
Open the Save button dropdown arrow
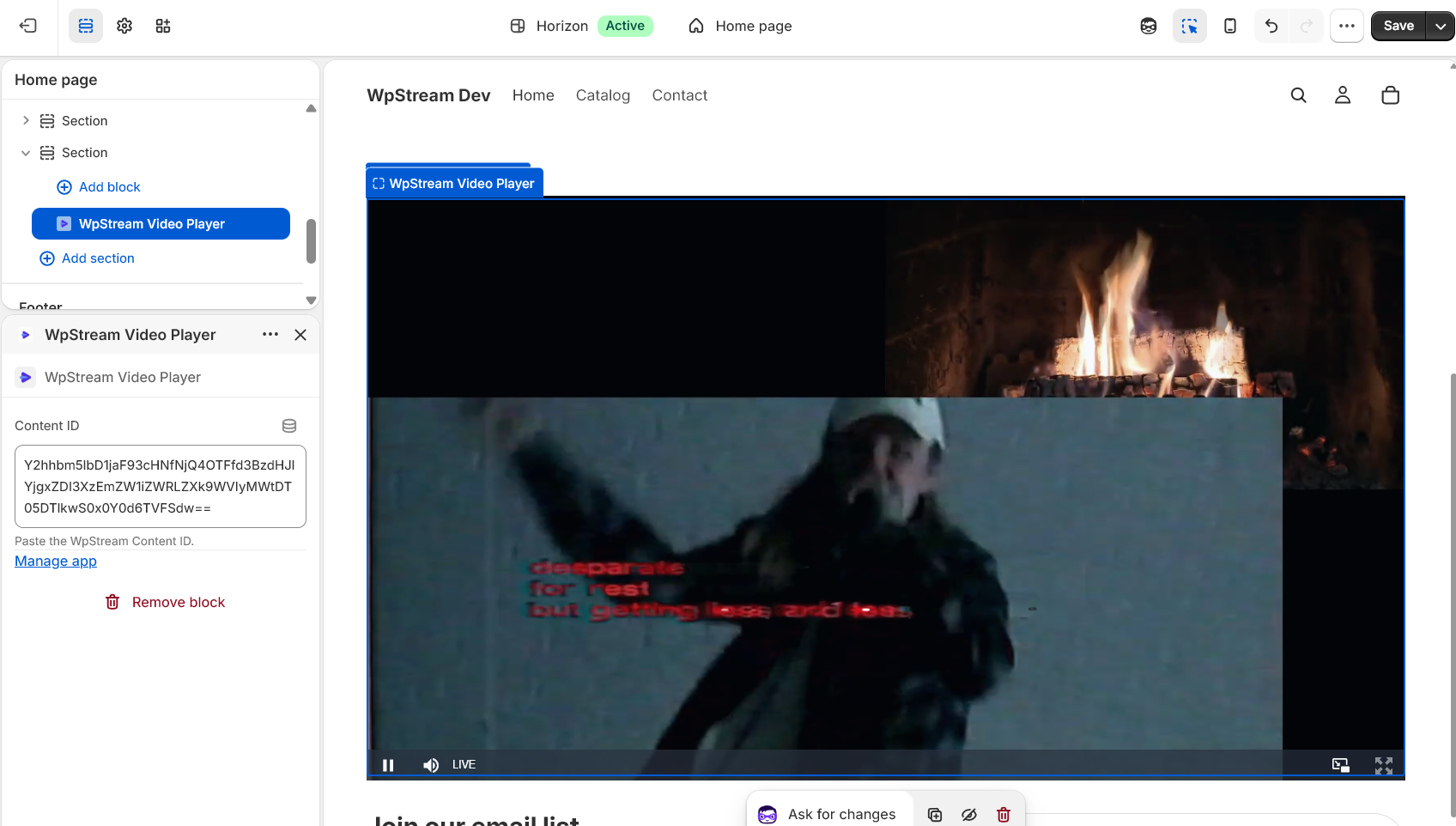pos(1441,26)
